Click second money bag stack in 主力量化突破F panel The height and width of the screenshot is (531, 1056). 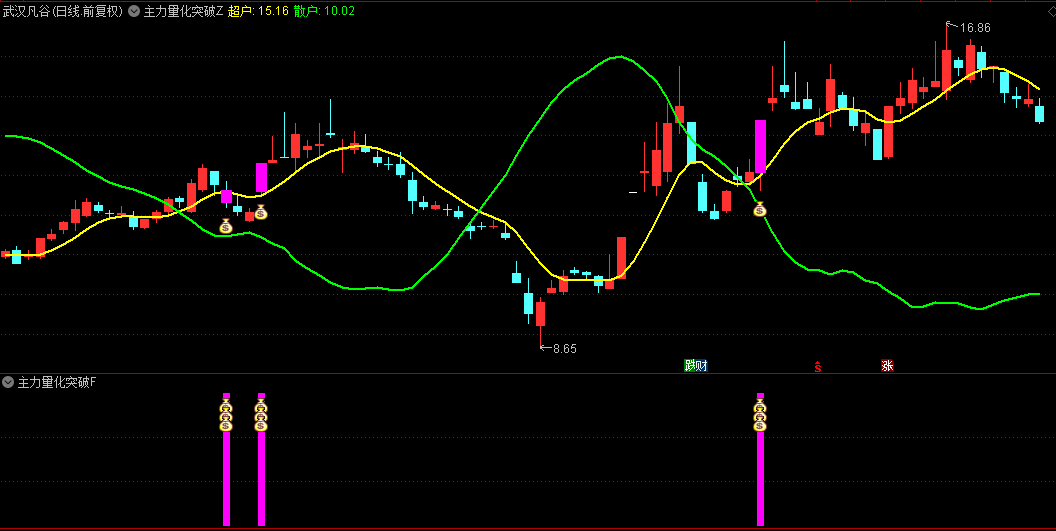[261, 415]
